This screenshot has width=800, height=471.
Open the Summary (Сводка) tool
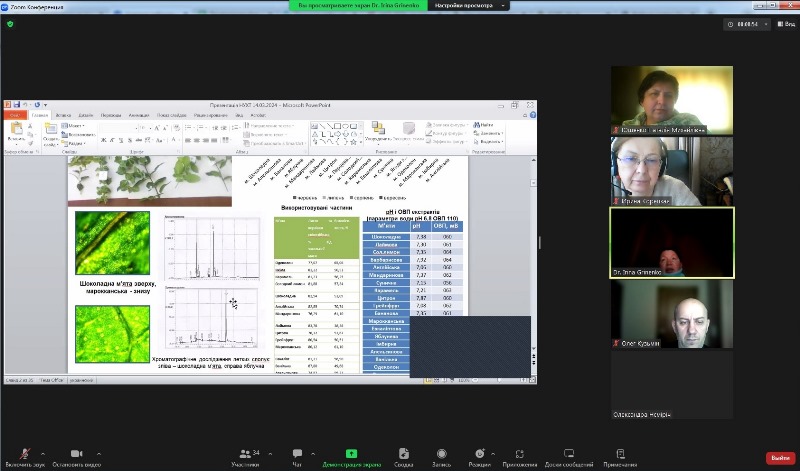click(x=403, y=453)
